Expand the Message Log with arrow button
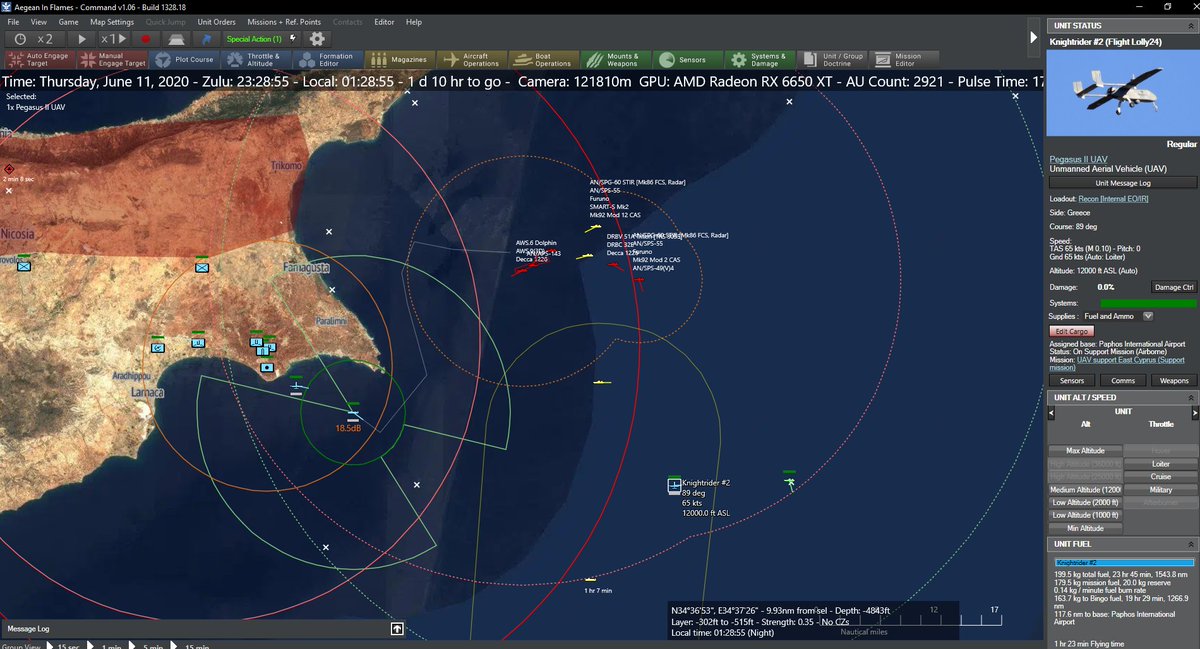The image size is (1200, 649). pos(397,629)
